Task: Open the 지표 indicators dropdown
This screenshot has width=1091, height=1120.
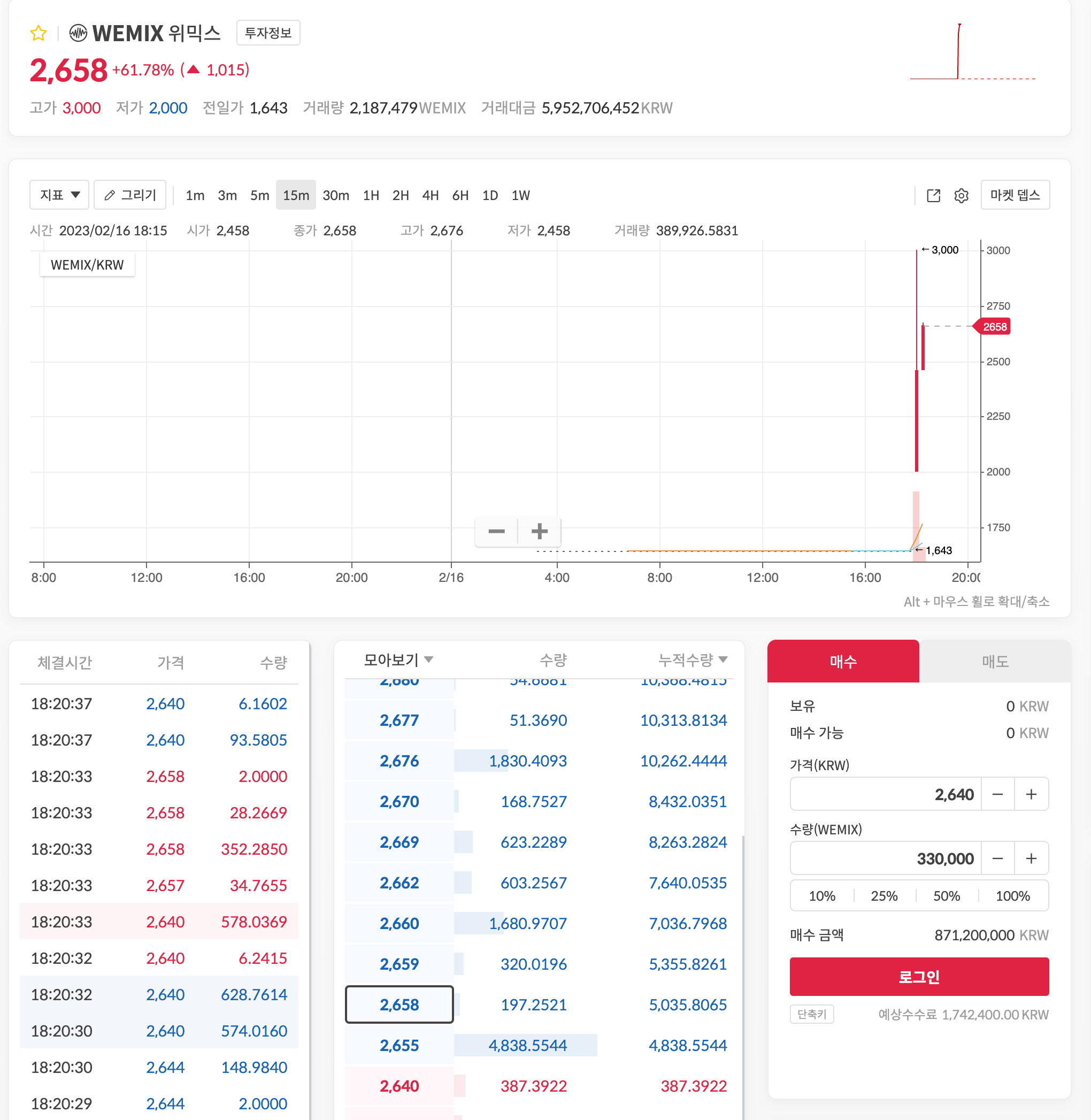Action: [x=59, y=195]
